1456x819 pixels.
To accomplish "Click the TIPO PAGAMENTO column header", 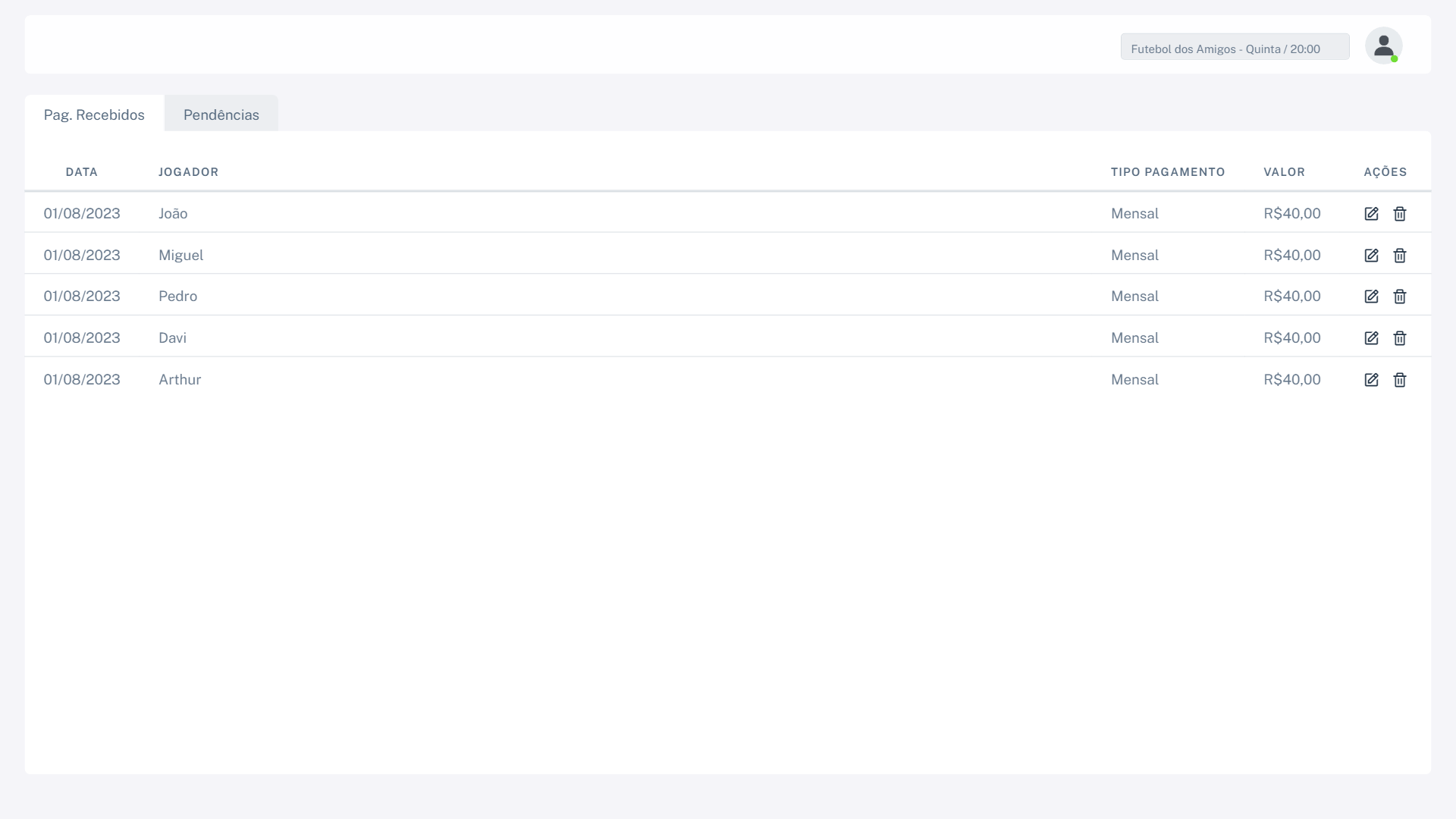I will (1168, 172).
